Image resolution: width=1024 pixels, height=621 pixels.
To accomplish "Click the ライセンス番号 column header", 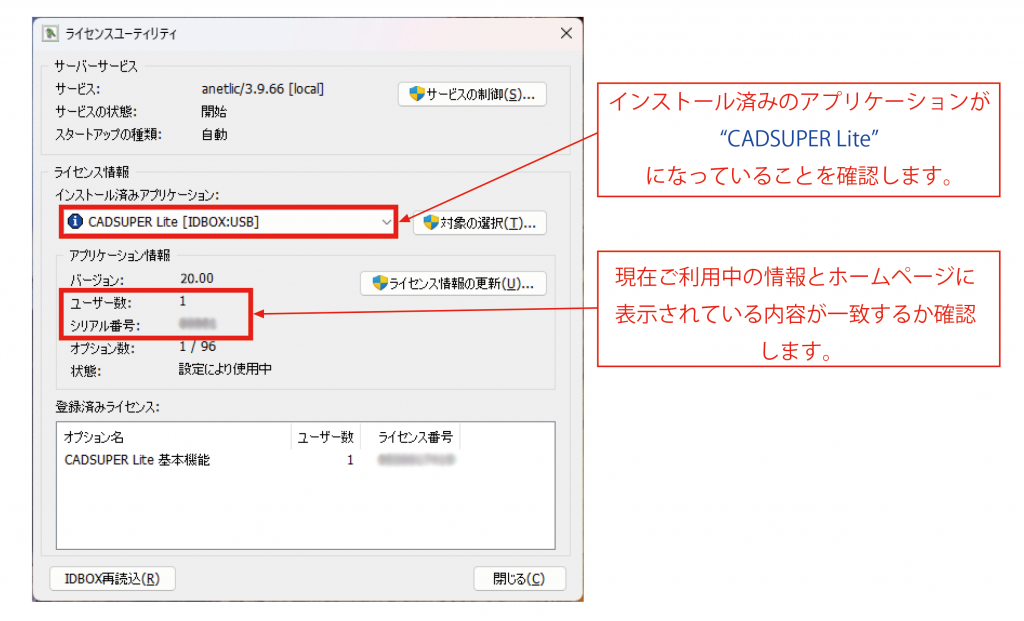I will pyautogui.click(x=414, y=437).
